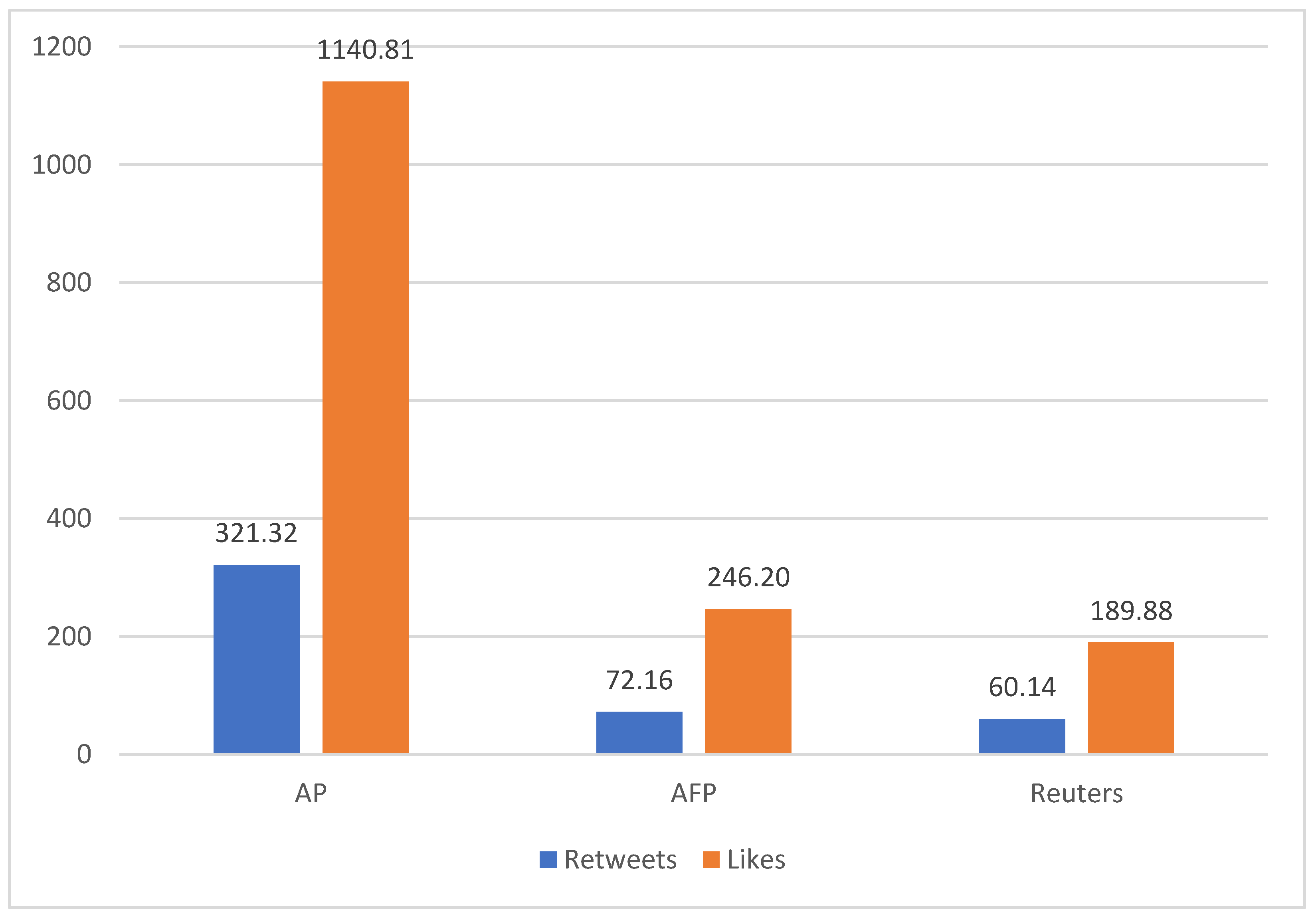Viewport: 1316px width, 916px height.
Task: Click the Reuters category axis label
Action: 1077,793
